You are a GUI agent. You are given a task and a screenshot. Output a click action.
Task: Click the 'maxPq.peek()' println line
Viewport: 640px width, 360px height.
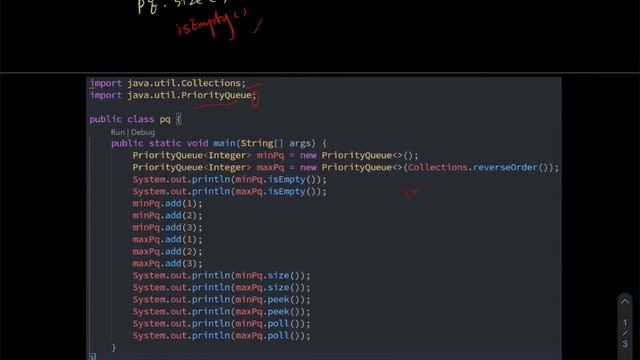click(221, 312)
